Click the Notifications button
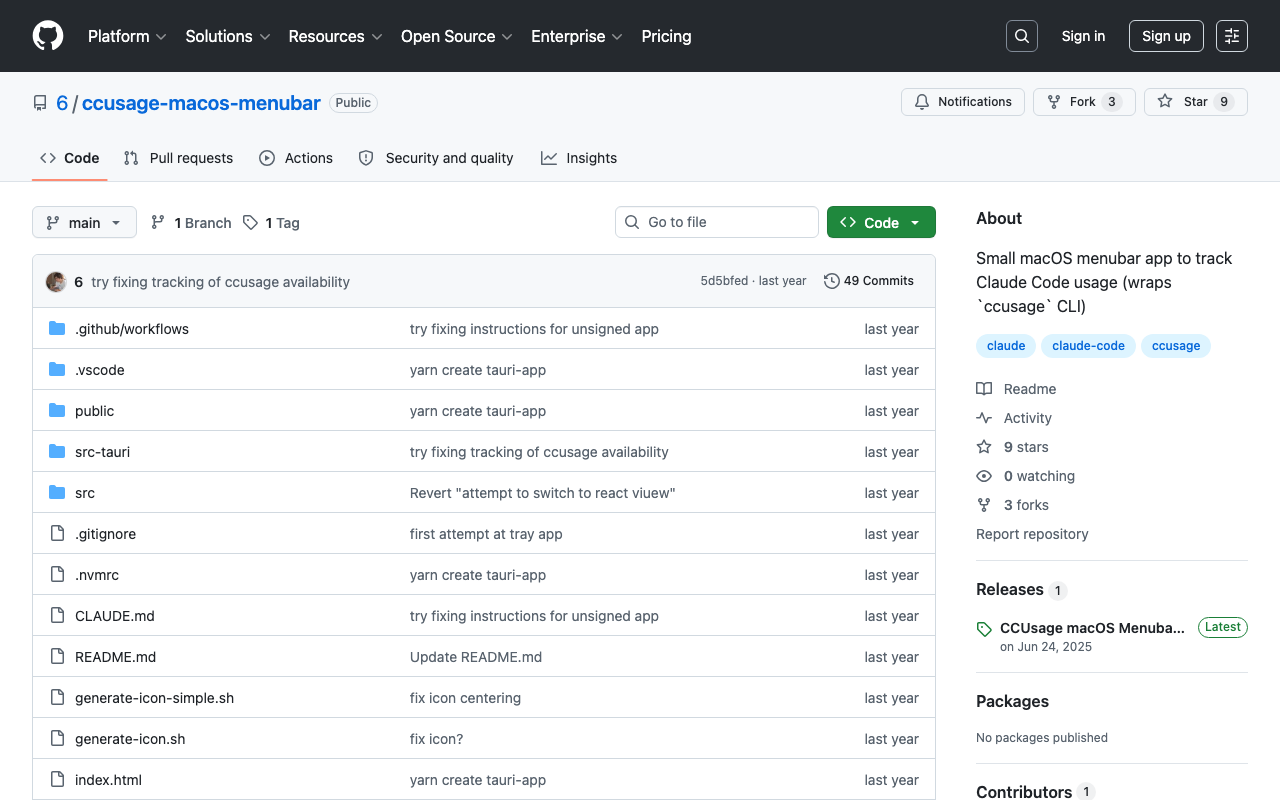The image size is (1280, 800). 963,102
